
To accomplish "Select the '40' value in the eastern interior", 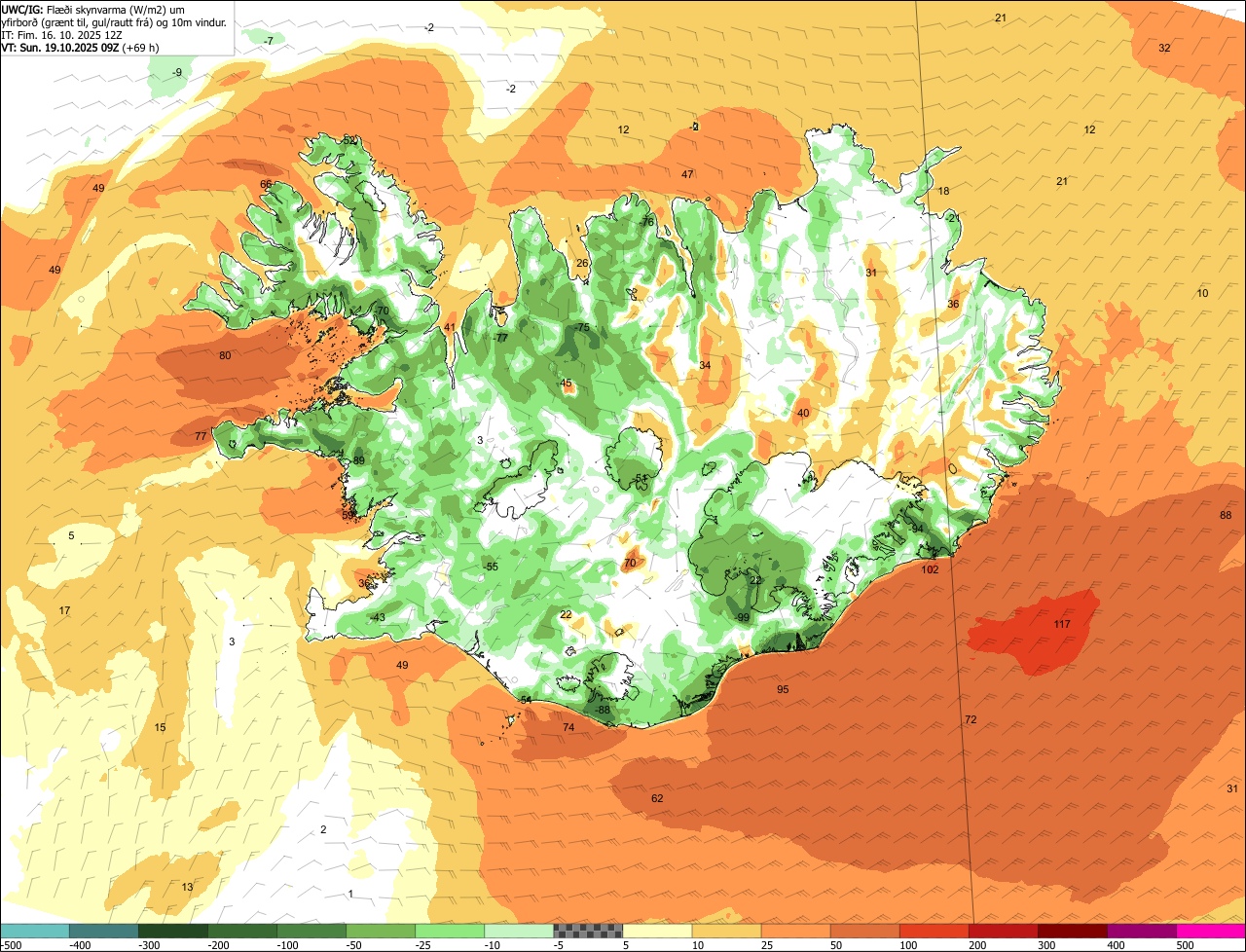I will click(x=803, y=413).
